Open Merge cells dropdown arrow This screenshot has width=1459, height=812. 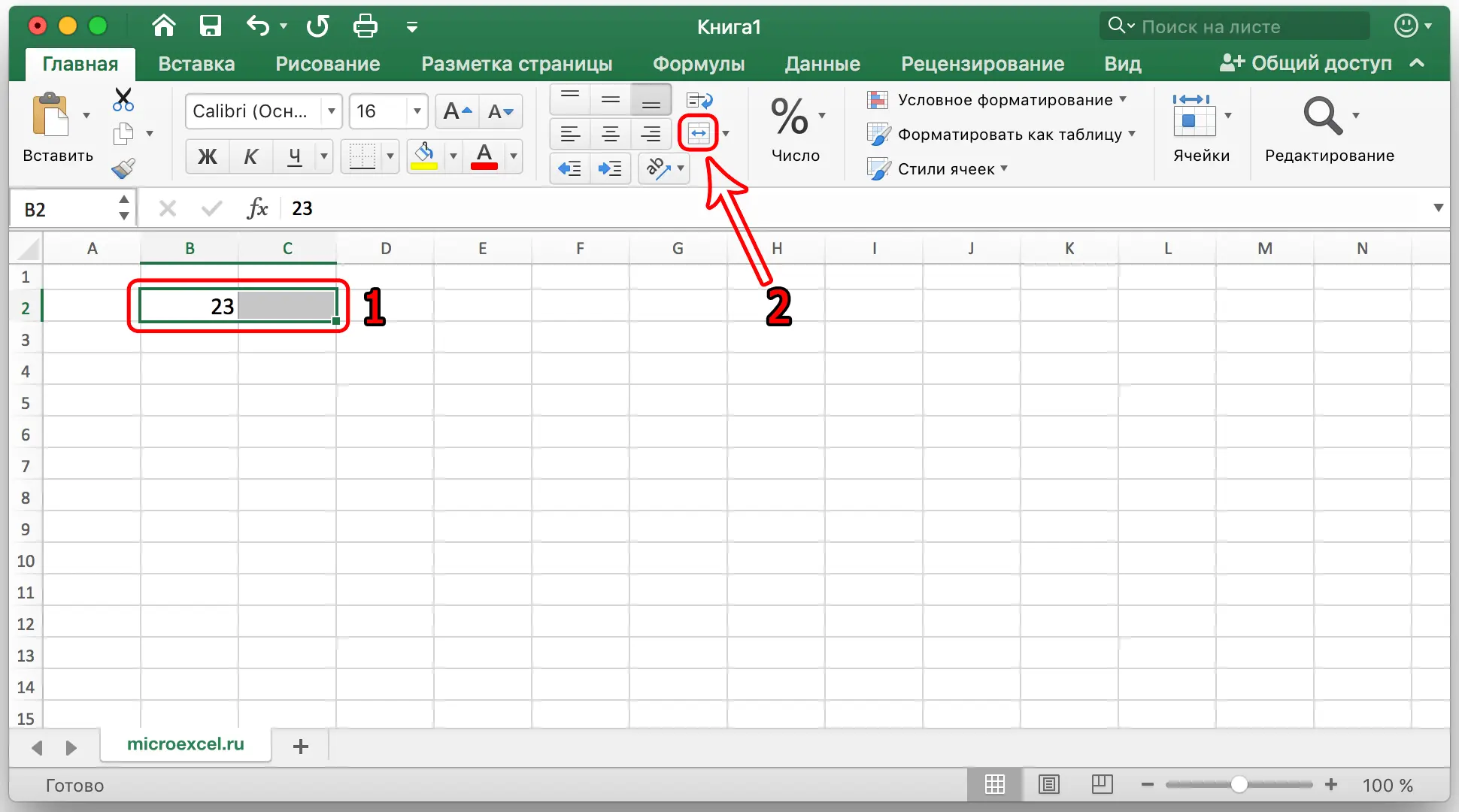tap(726, 134)
